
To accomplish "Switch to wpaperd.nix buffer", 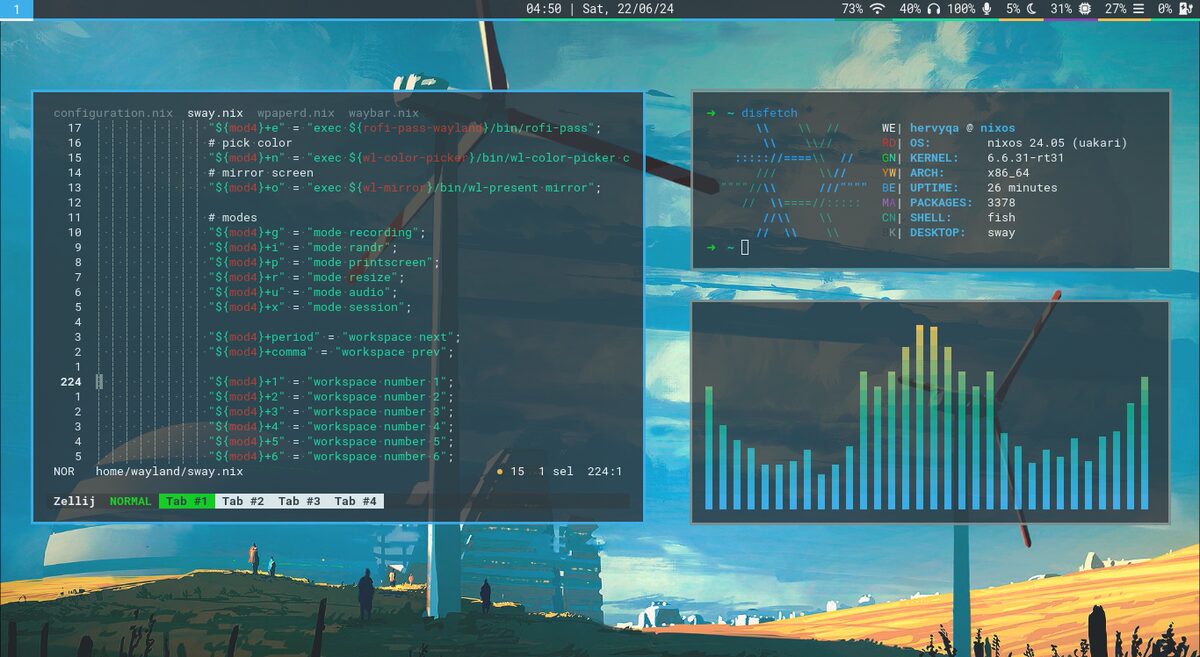I will (x=296, y=113).
